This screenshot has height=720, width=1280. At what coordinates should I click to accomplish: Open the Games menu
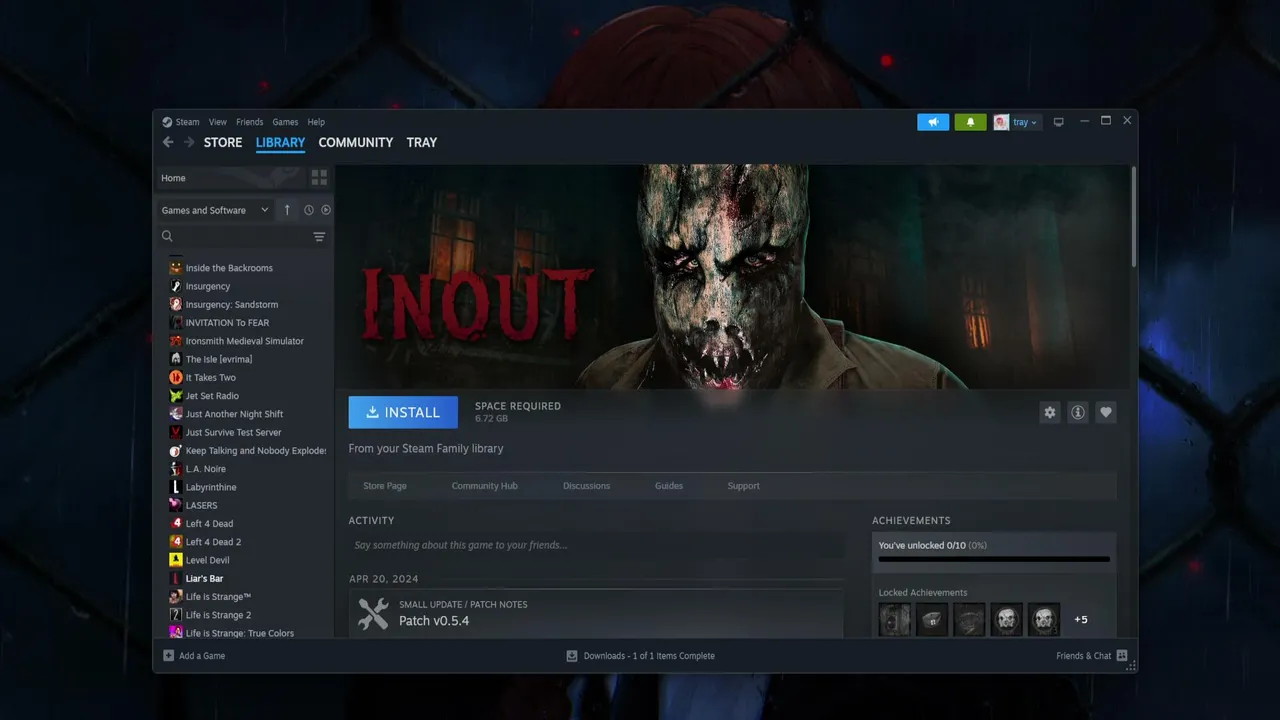285,122
